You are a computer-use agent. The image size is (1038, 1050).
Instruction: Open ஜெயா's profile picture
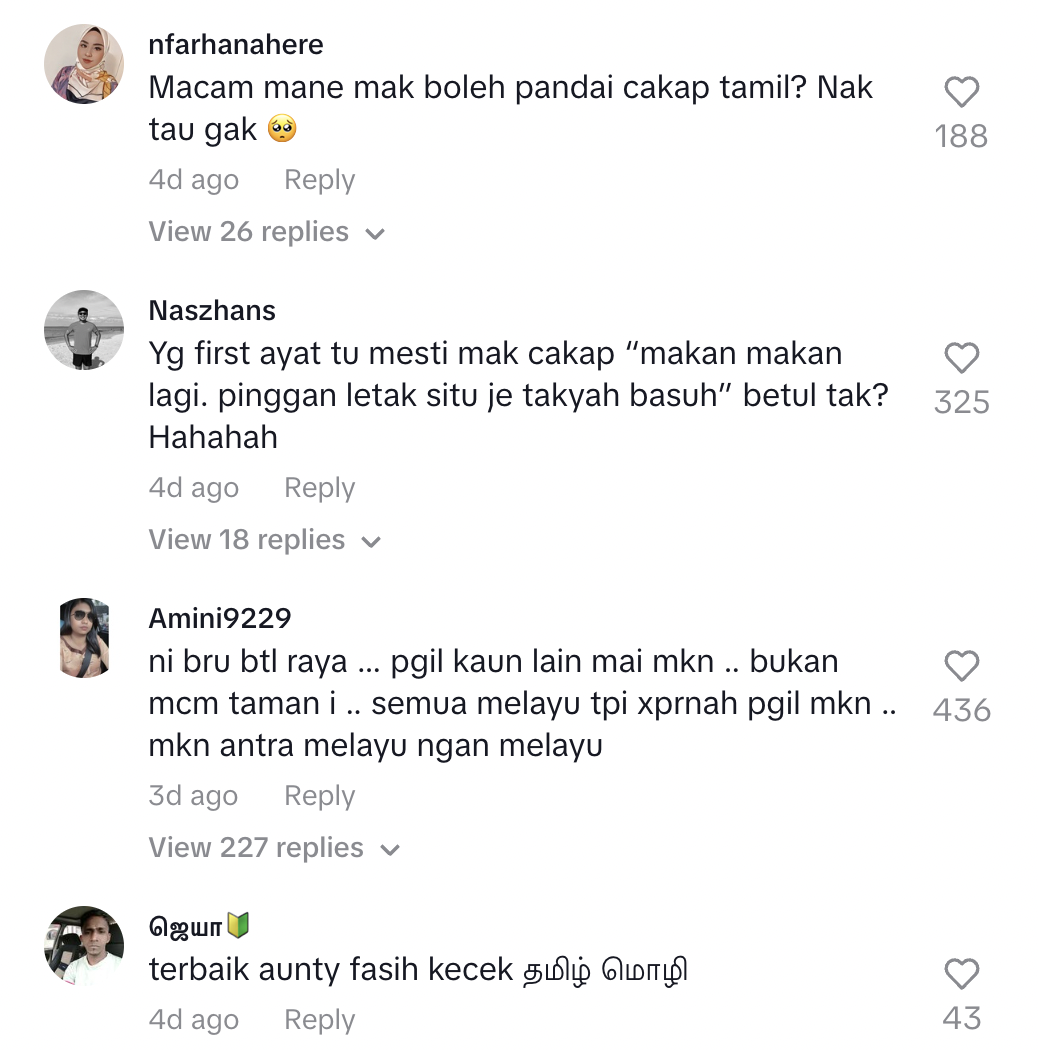pos(84,946)
